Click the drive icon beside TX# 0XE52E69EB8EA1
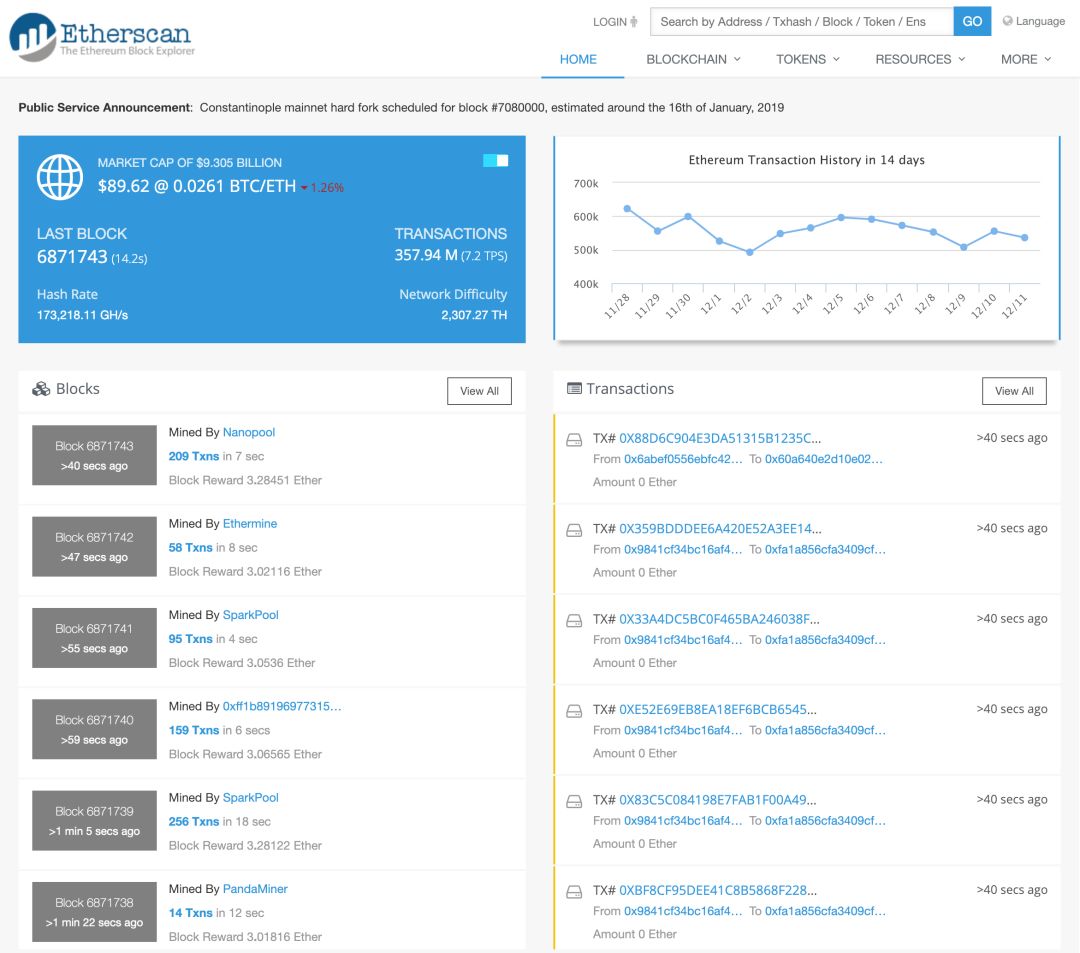 [x=574, y=711]
